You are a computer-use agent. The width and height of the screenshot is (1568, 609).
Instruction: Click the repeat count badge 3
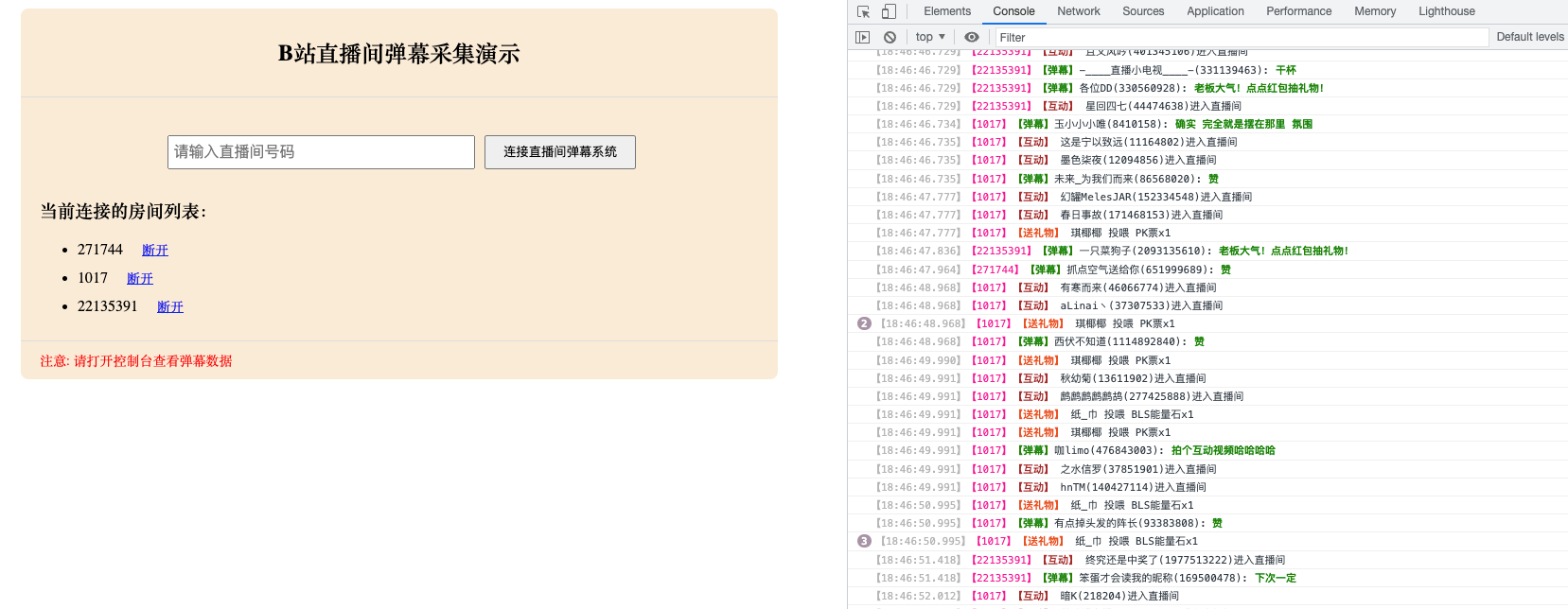[864, 541]
